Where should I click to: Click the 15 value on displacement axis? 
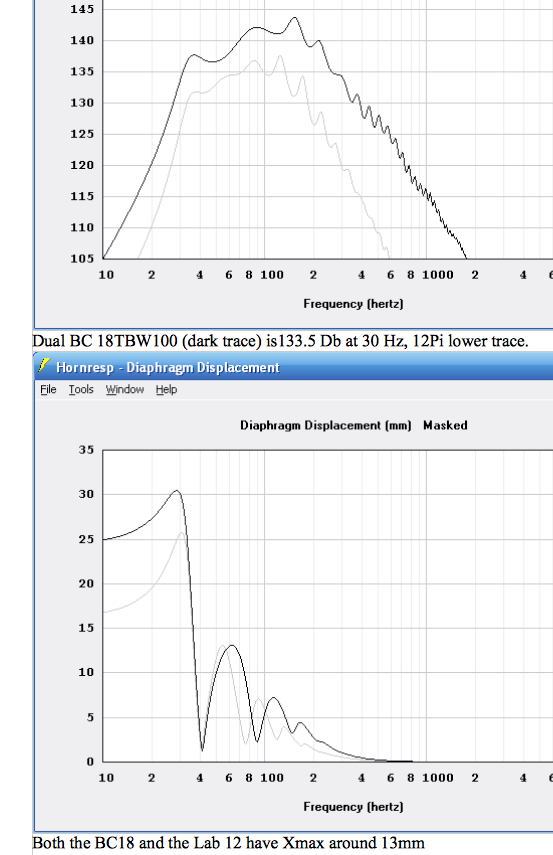86,628
